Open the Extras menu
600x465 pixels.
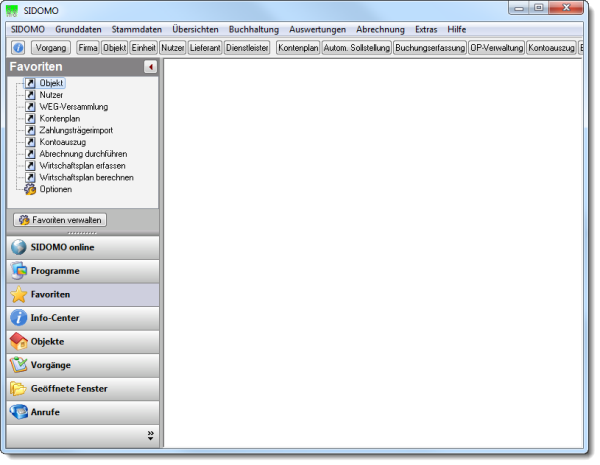point(426,29)
